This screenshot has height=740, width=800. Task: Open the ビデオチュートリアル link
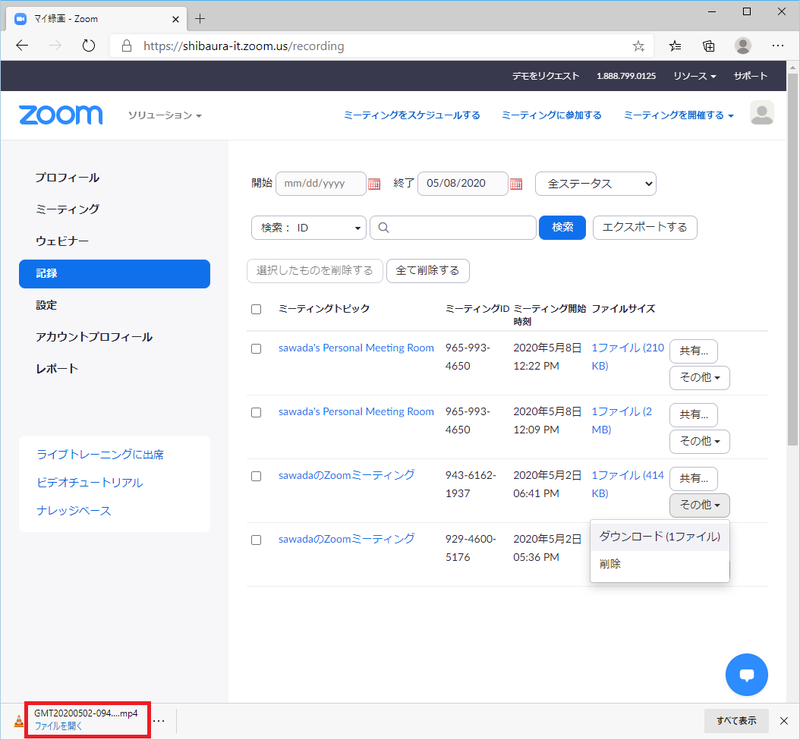click(90, 483)
